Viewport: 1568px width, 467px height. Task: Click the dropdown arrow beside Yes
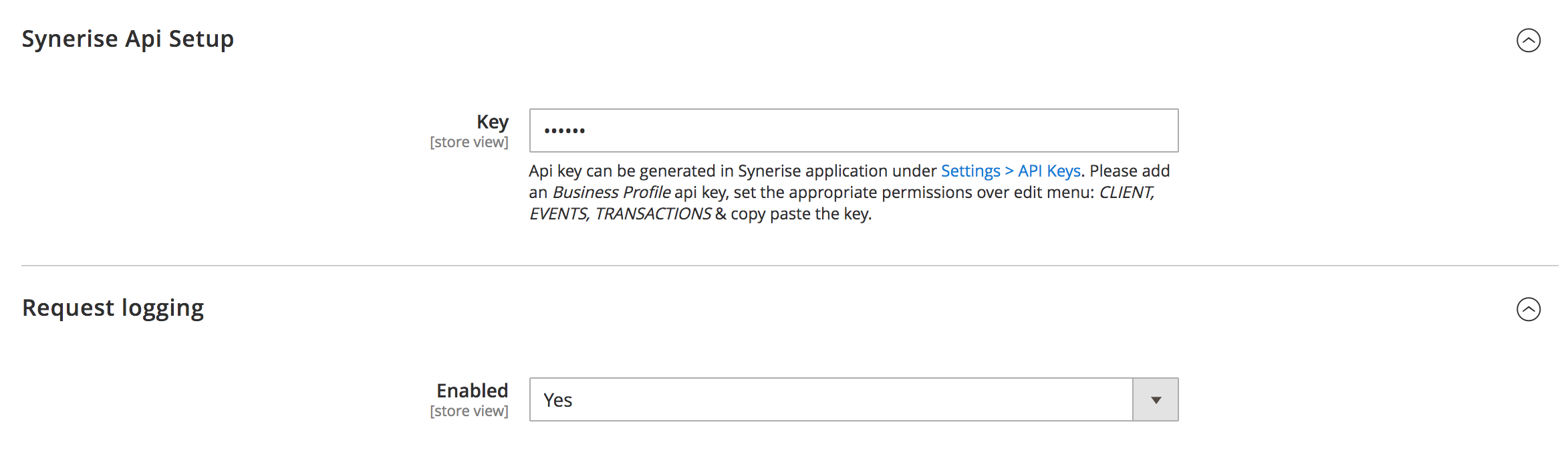(1157, 399)
